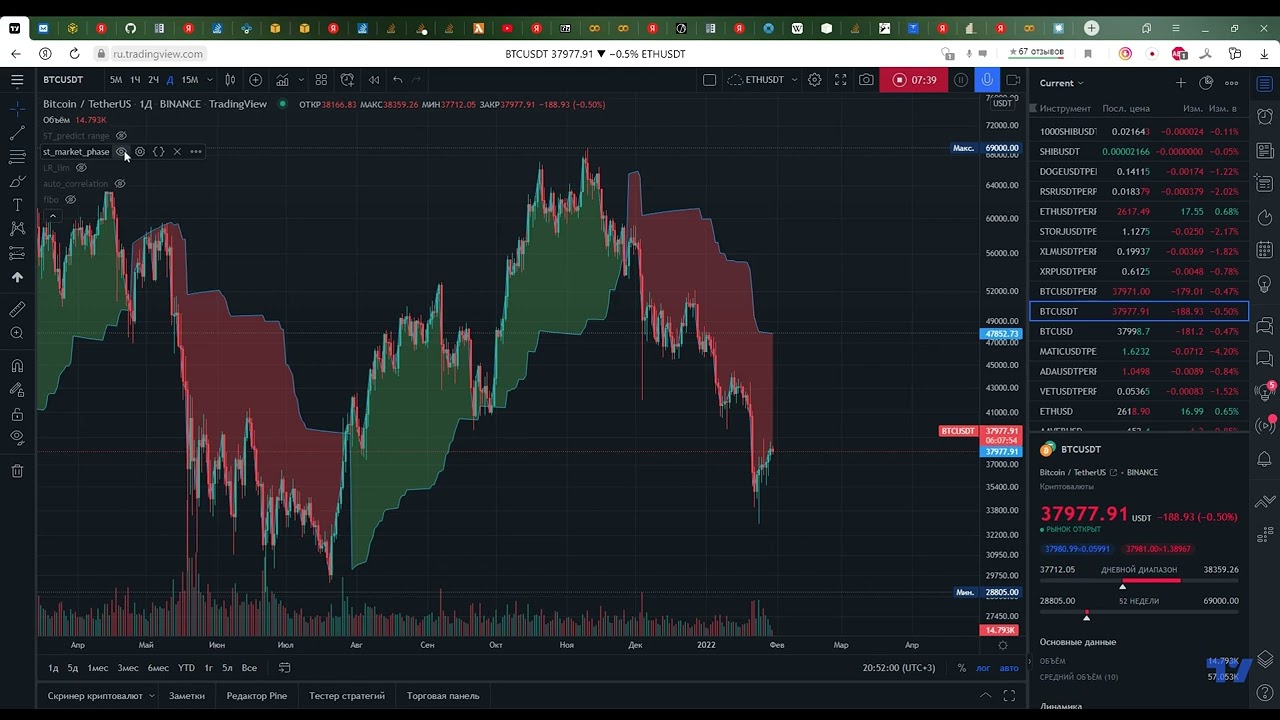Set date range to YTD

click(186, 668)
